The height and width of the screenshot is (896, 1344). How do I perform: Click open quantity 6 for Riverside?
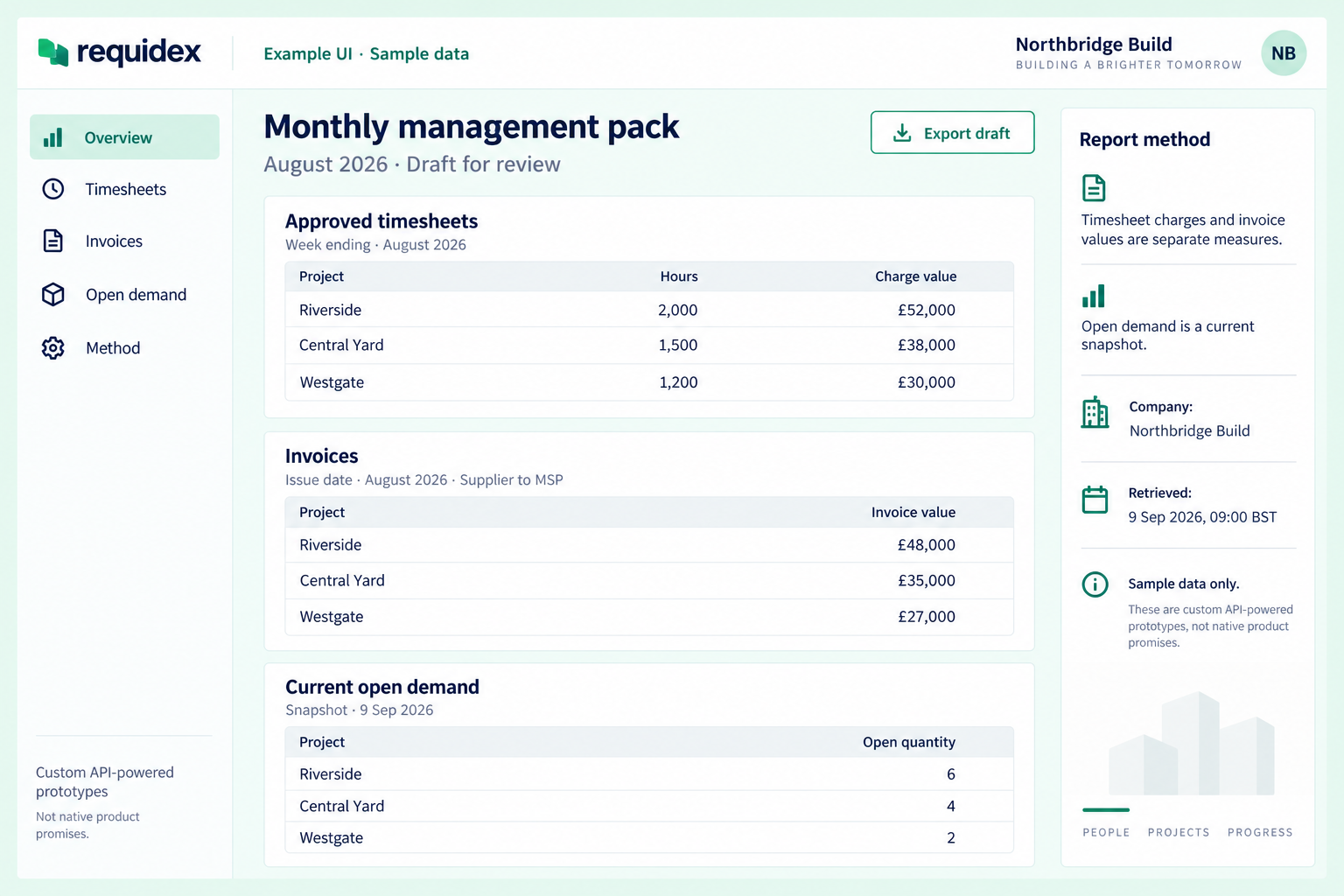coord(951,774)
